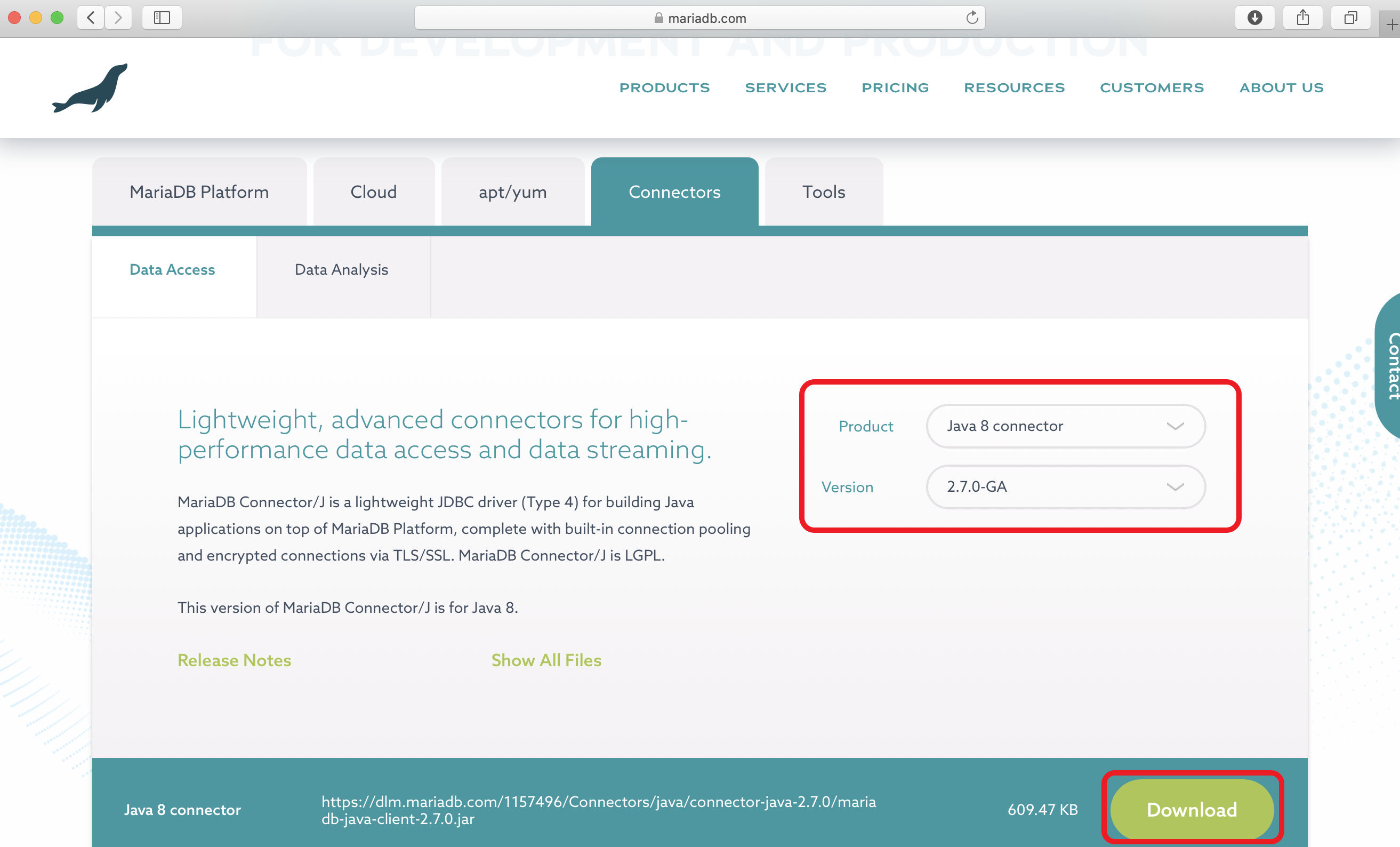
Task: Switch to the Cloud tab
Action: click(373, 191)
